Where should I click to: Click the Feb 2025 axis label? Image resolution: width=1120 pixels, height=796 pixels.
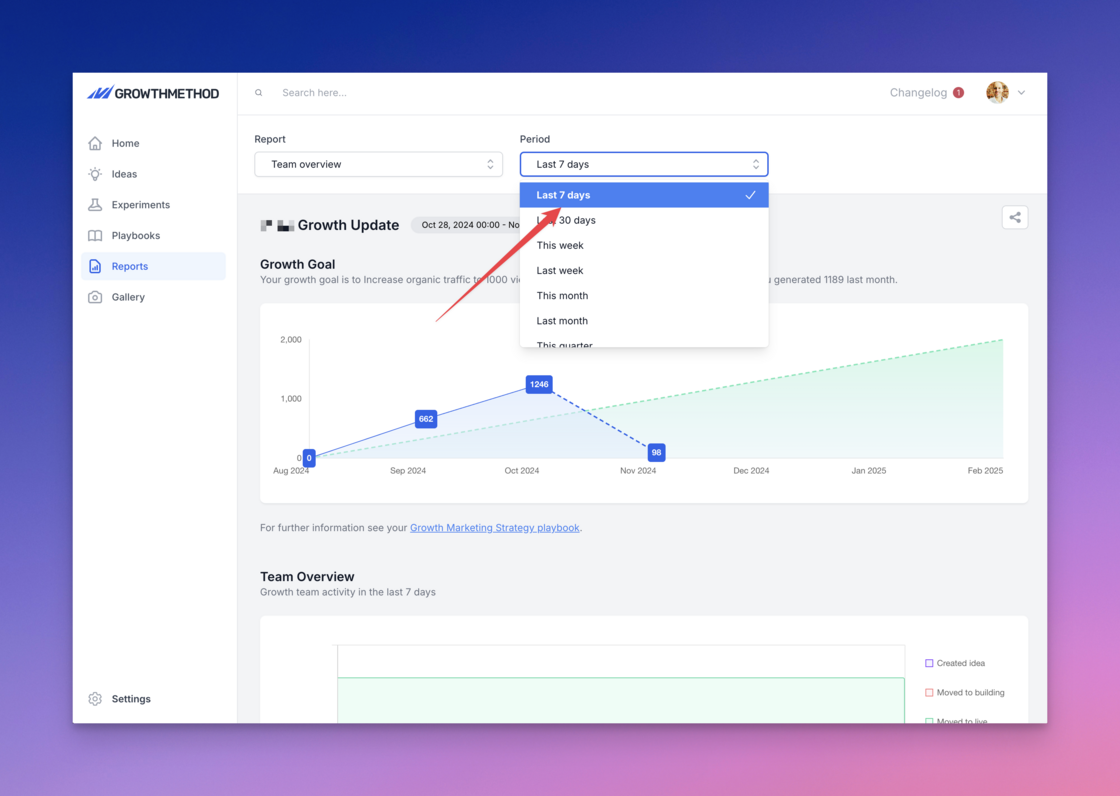click(x=985, y=470)
